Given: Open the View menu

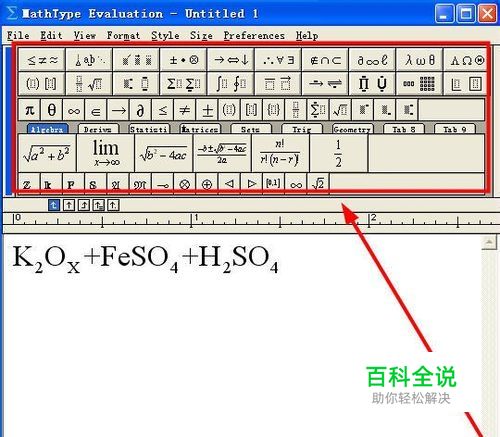Looking at the screenshot, I should [x=85, y=35].
